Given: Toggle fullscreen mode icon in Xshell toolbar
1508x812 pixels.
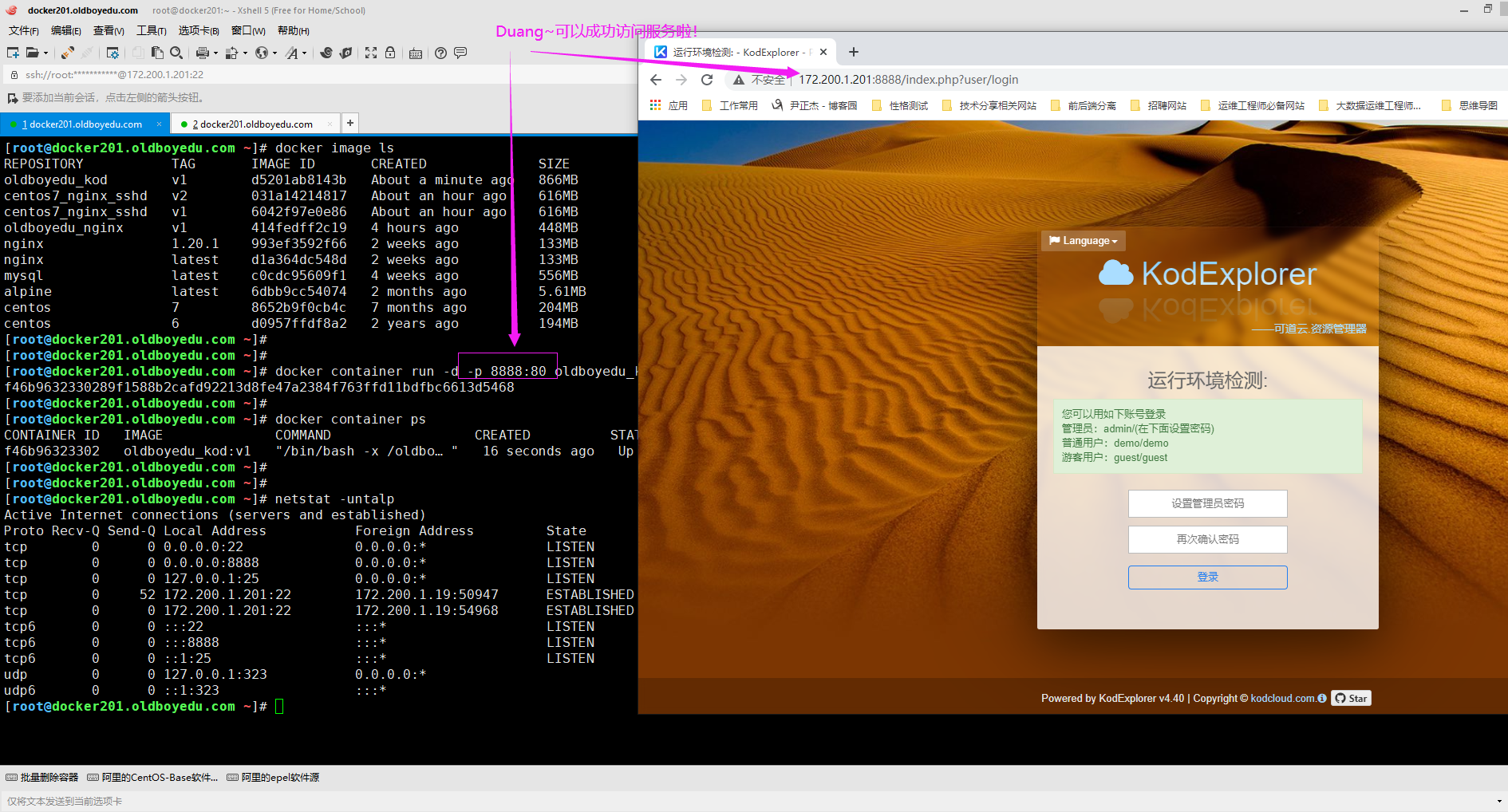Looking at the screenshot, I should [x=371, y=53].
